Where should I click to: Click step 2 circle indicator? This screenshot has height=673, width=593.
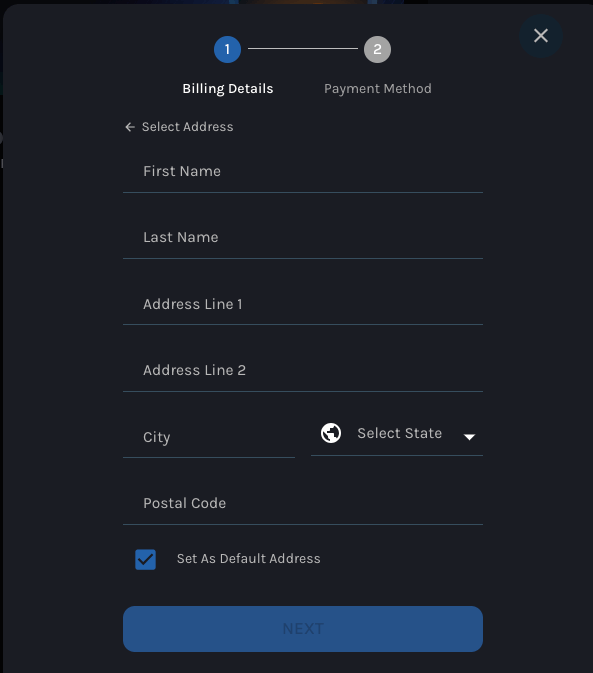tap(377, 49)
